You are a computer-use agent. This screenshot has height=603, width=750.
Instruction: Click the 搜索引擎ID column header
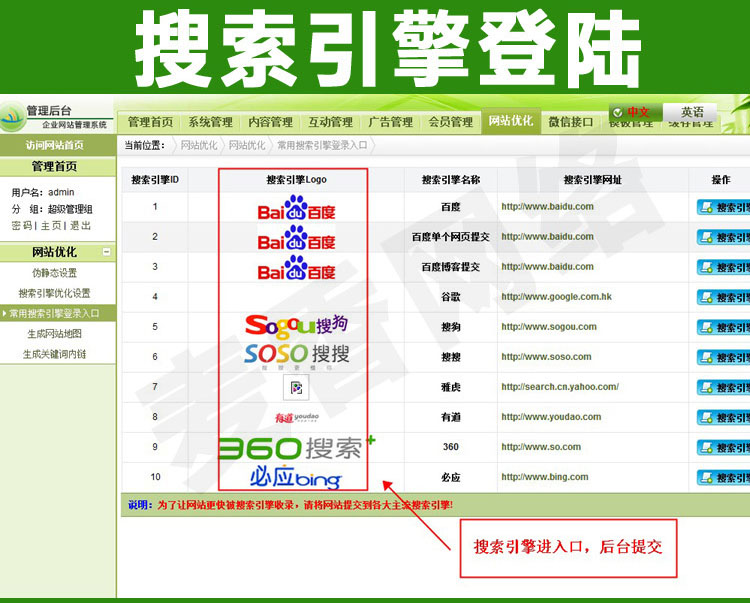coord(155,180)
